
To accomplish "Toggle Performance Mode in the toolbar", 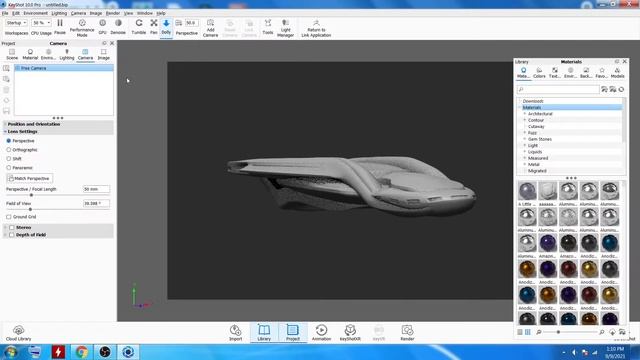I will [82, 27].
